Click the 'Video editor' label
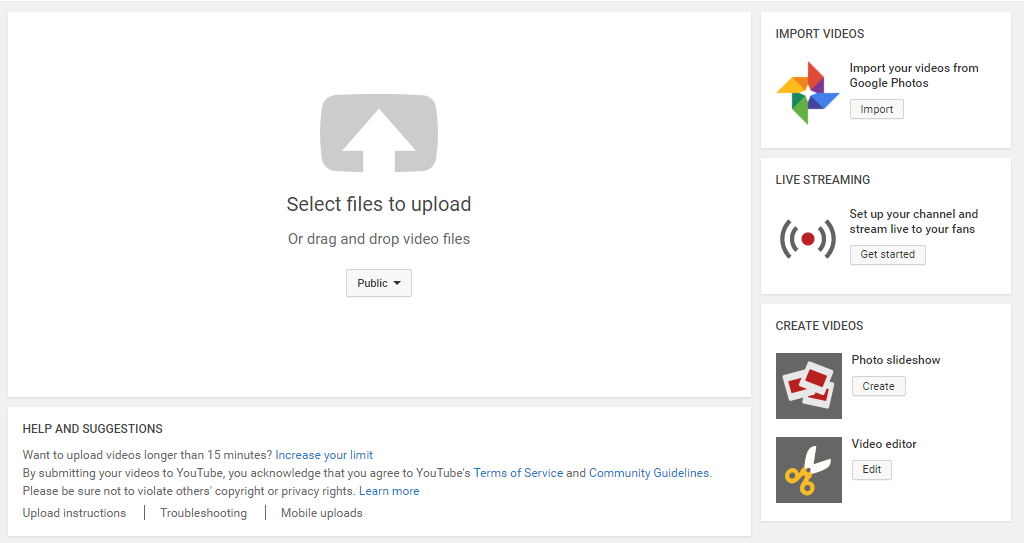The image size is (1024, 543). [884, 444]
